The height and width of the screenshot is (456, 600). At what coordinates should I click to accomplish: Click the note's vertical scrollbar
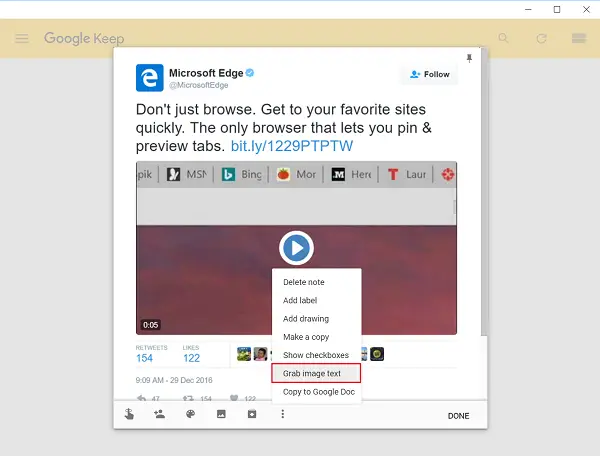click(484, 191)
